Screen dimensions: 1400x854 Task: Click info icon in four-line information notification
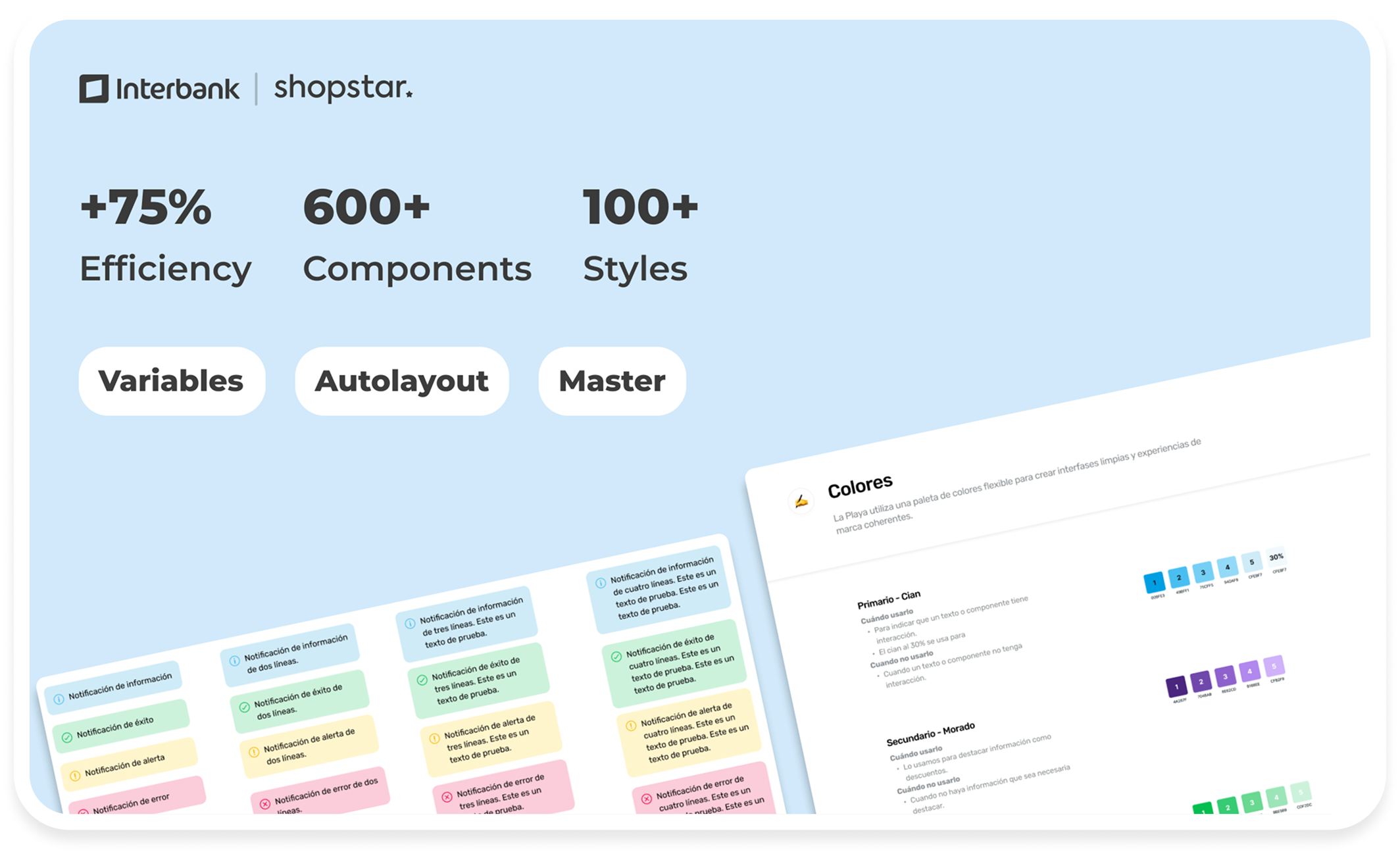pos(601,583)
